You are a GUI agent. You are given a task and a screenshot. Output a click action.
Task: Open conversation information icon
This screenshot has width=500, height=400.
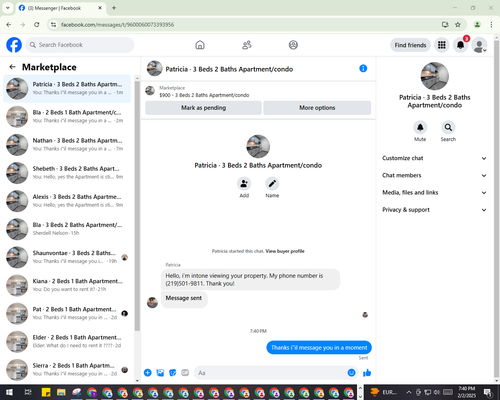coord(363,68)
